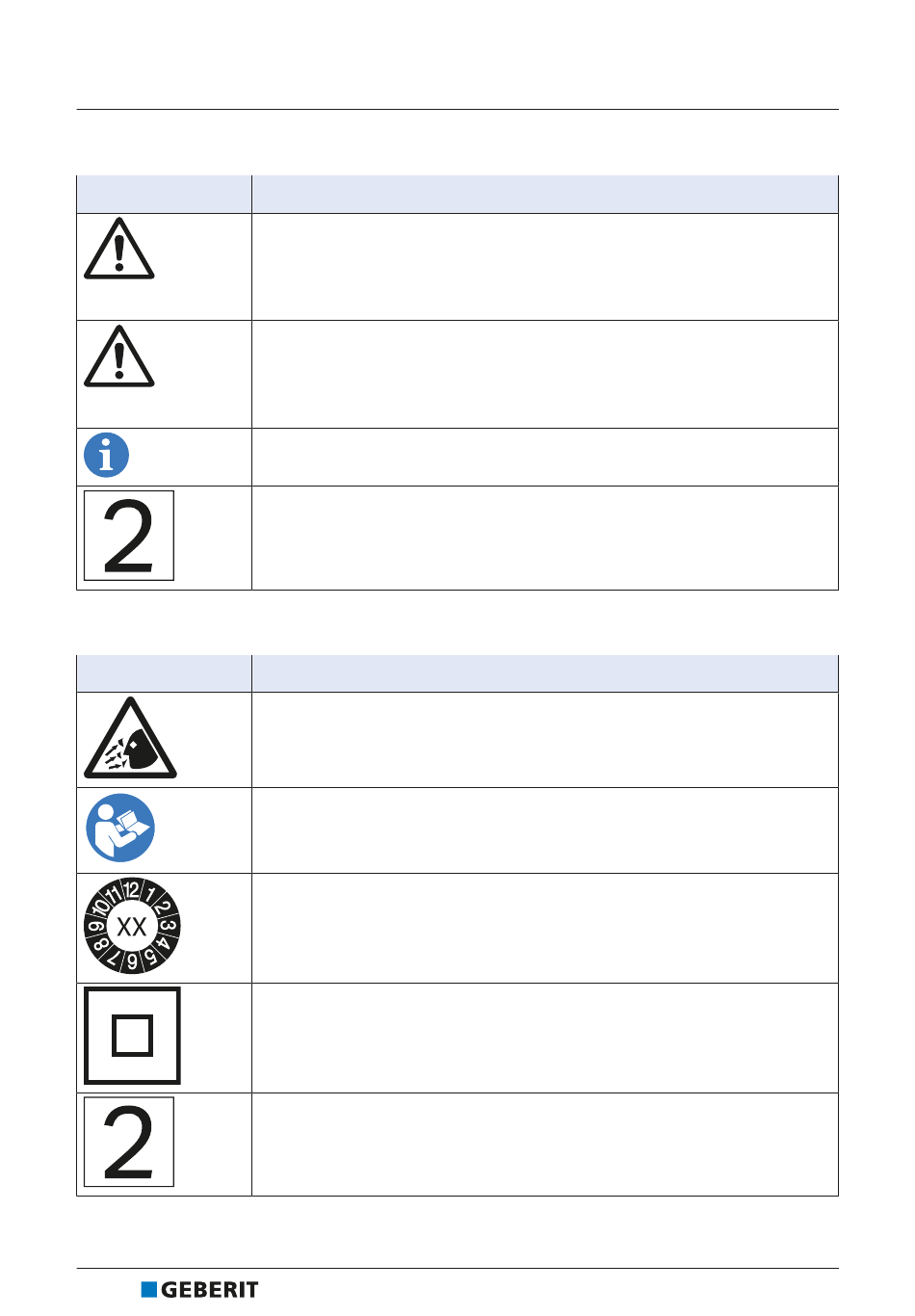Click the Geberit logo in the footer
Viewport: 915px width, 1316px height.
click(200, 1290)
